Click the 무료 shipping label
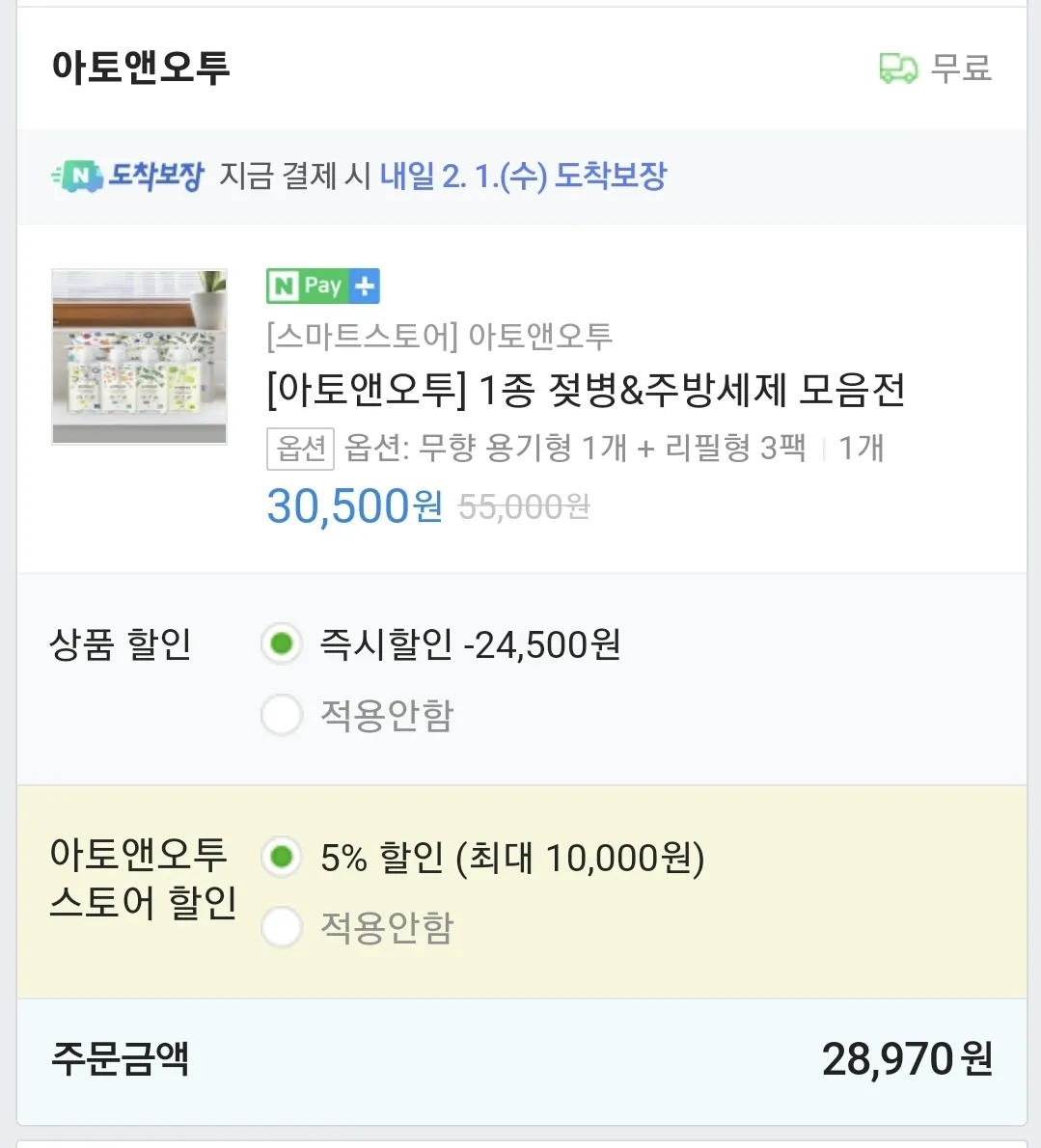This screenshot has height=1148, width=1041. (x=961, y=68)
